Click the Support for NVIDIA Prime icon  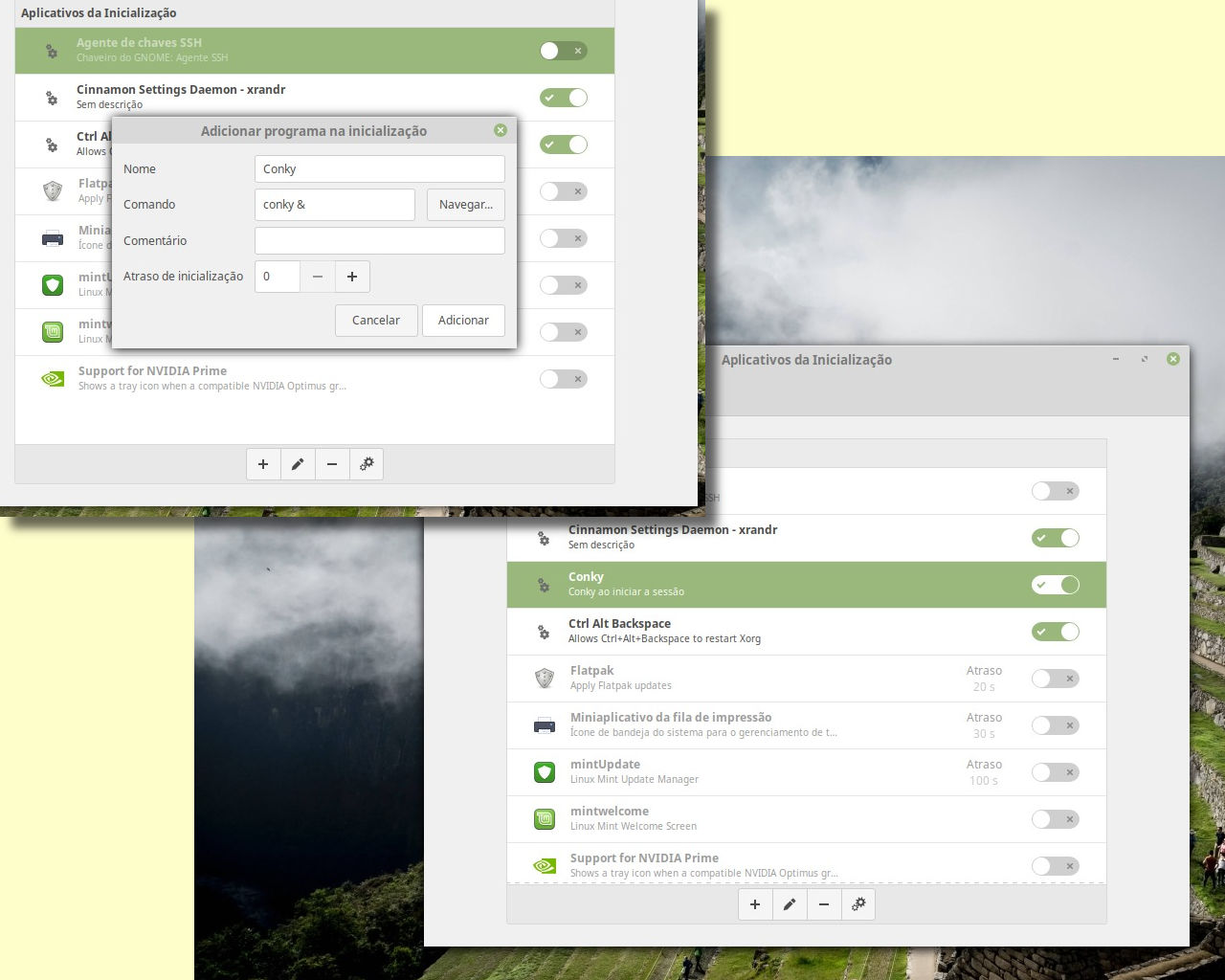coord(544,865)
